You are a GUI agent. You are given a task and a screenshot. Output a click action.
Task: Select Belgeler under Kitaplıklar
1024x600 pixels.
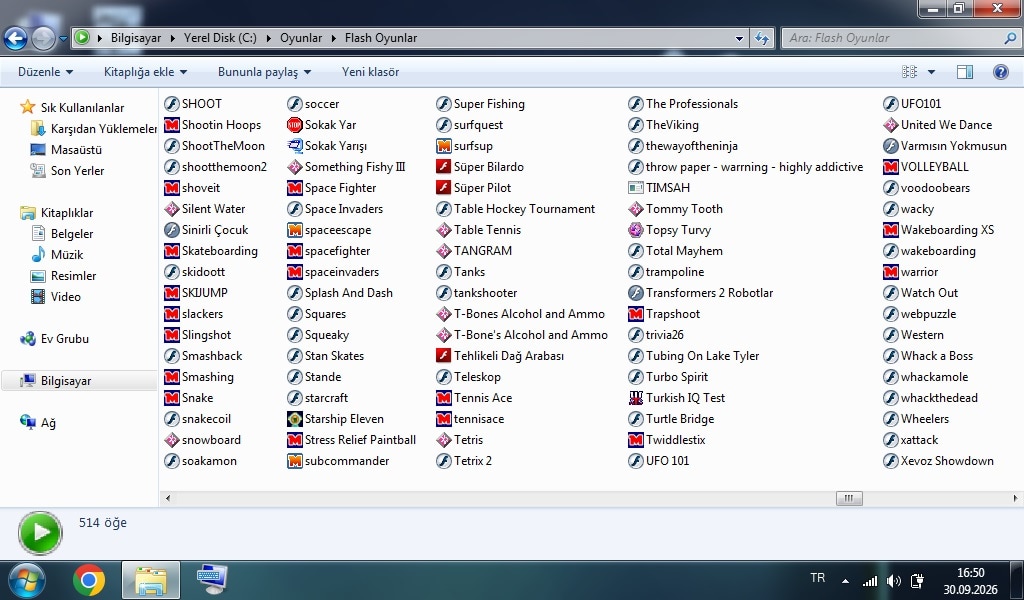(72, 234)
